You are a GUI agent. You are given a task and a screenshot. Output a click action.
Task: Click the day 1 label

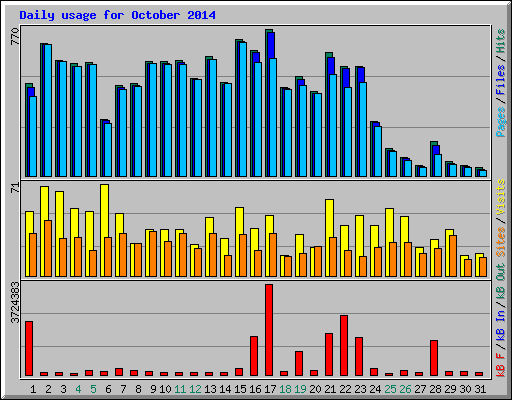tap(33, 389)
